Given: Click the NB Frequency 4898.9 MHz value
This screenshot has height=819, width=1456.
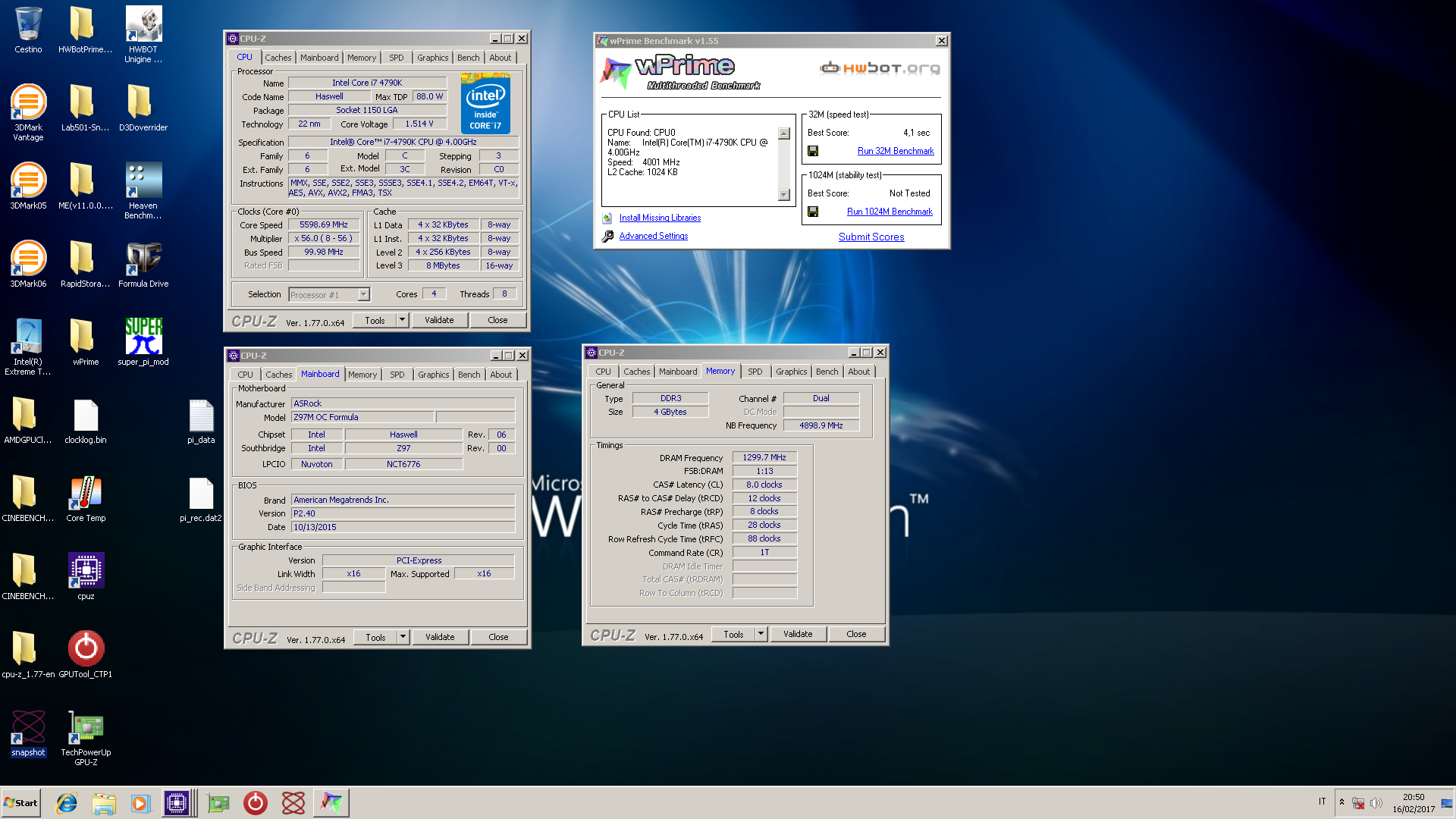Looking at the screenshot, I should tap(821, 425).
